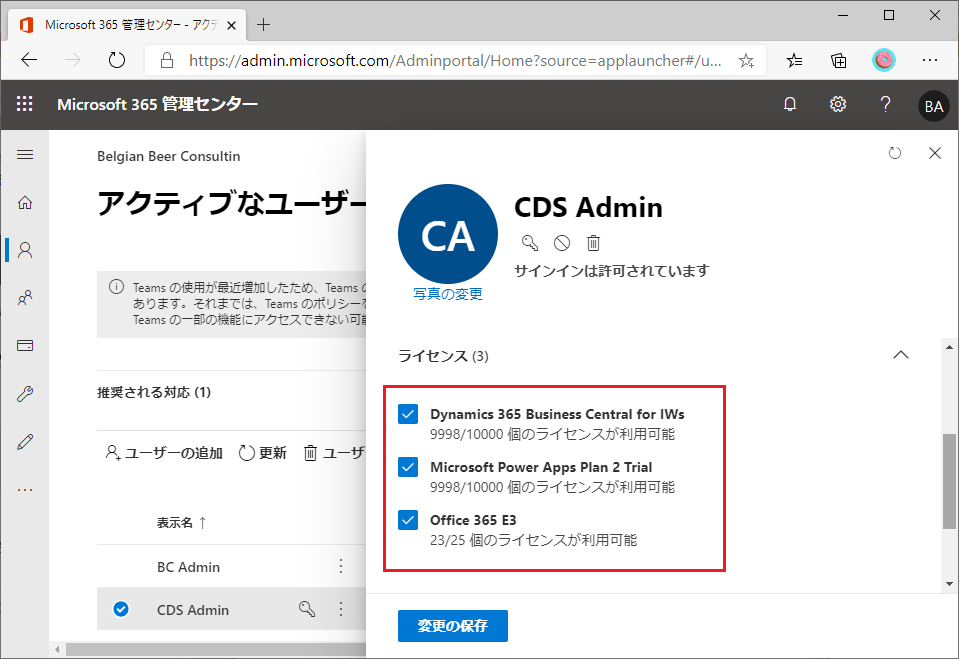Add page to favorites star
959x659 pixels.
pyautogui.click(x=746, y=60)
